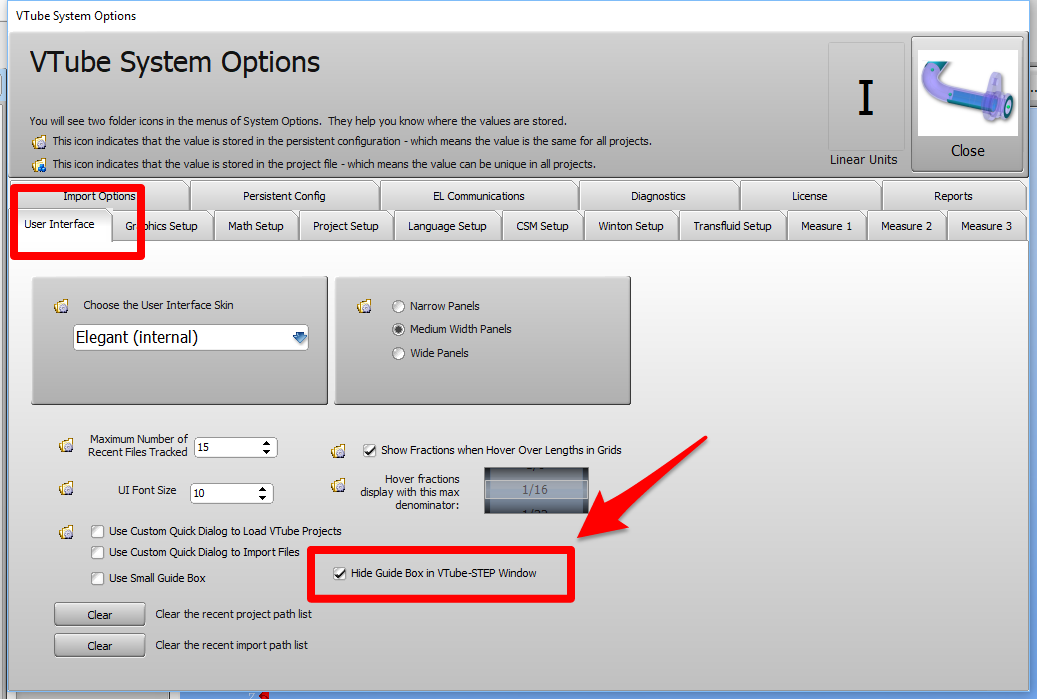
Task: Click folder icon next to panel width options
Action: click(365, 307)
